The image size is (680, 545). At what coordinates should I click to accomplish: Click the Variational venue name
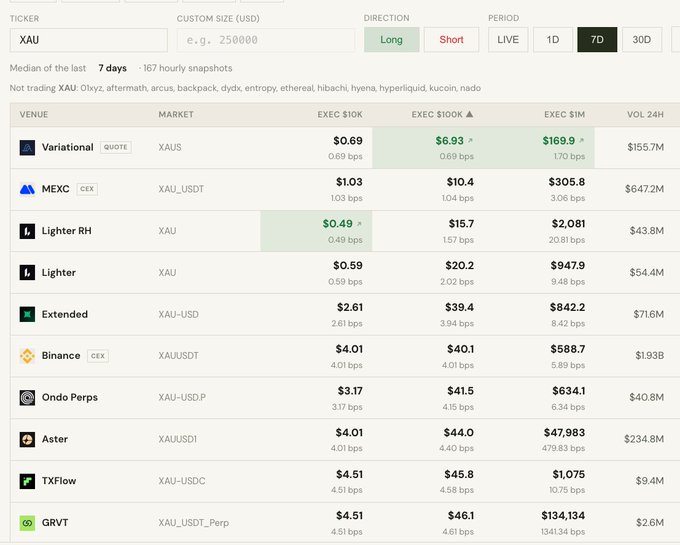[68, 147]
